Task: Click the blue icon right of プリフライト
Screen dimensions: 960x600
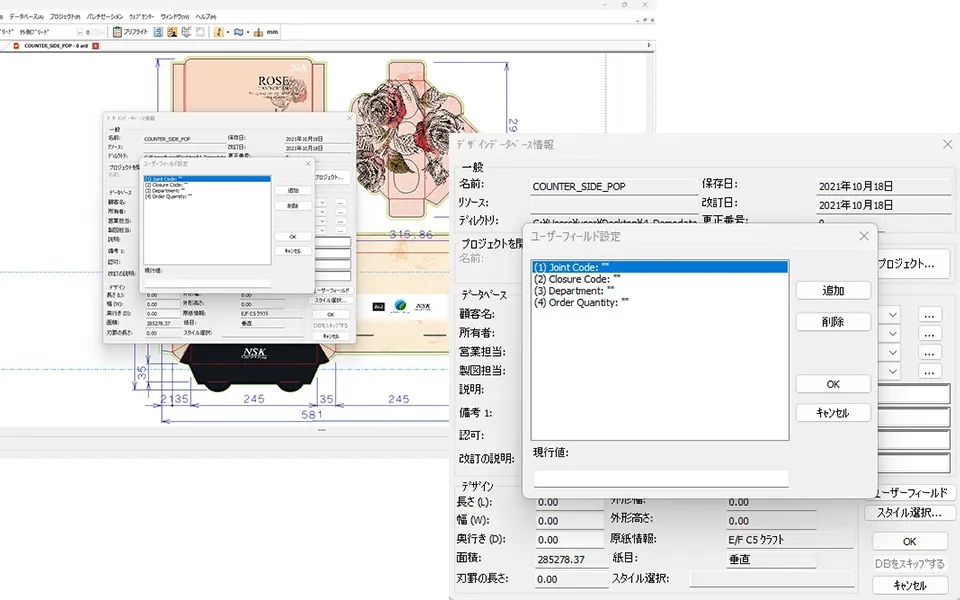Action: click(158, 32)
